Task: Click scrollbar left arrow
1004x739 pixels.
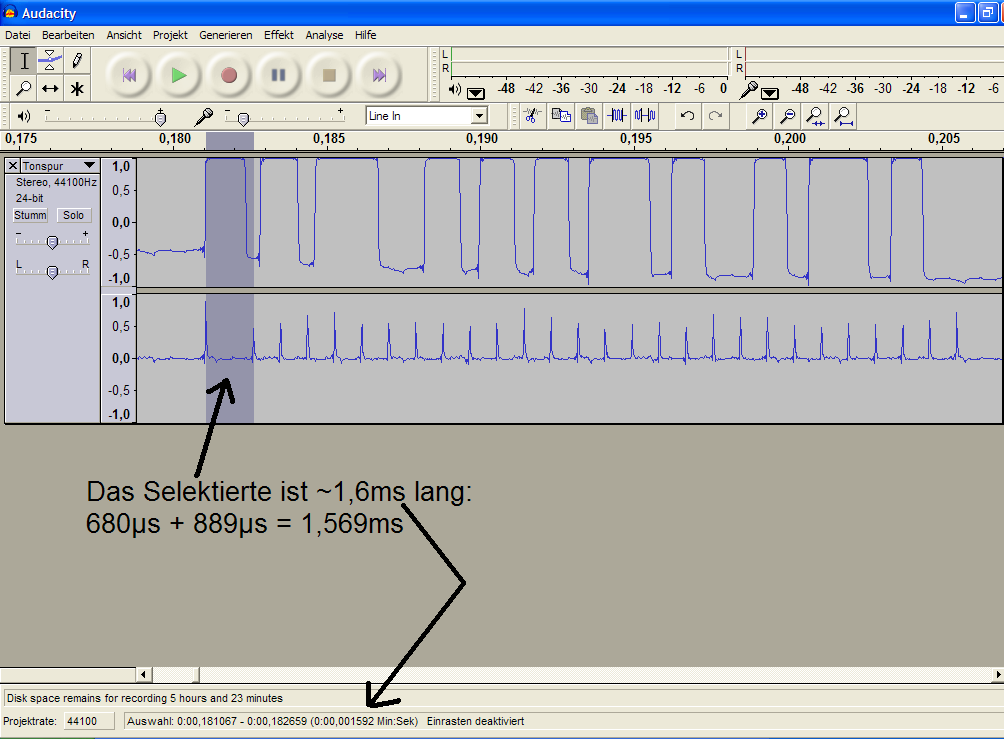Action: 143,674
